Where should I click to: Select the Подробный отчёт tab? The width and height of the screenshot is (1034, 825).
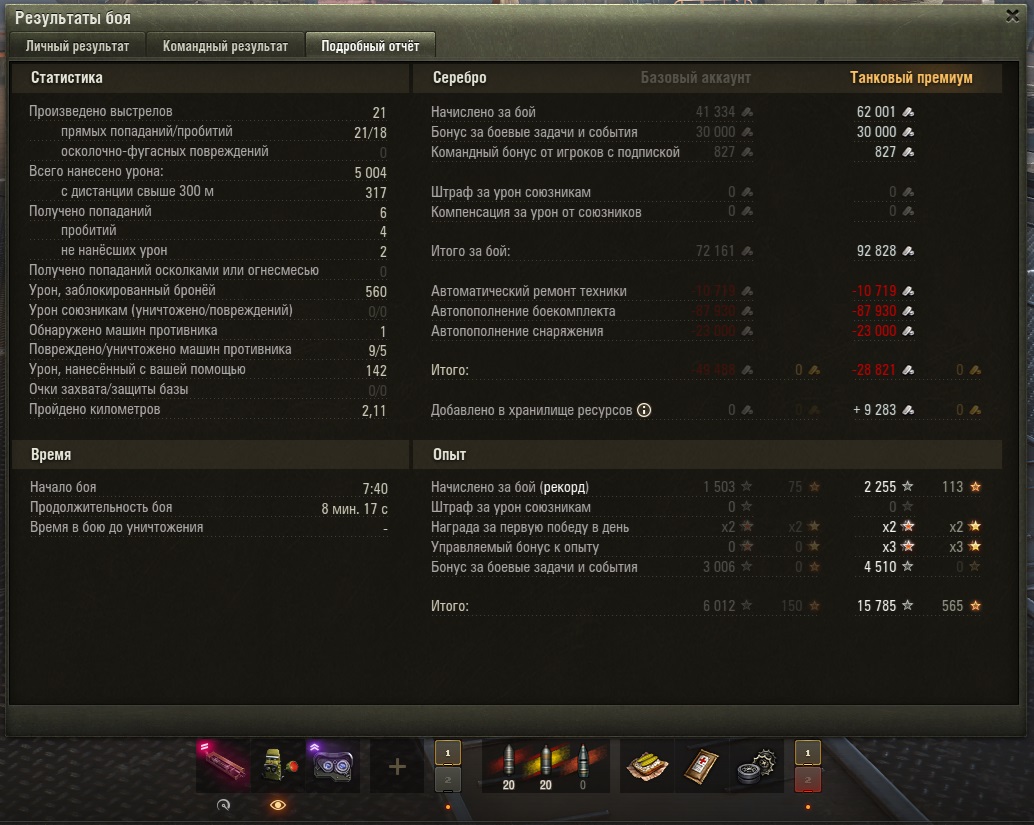370,46
